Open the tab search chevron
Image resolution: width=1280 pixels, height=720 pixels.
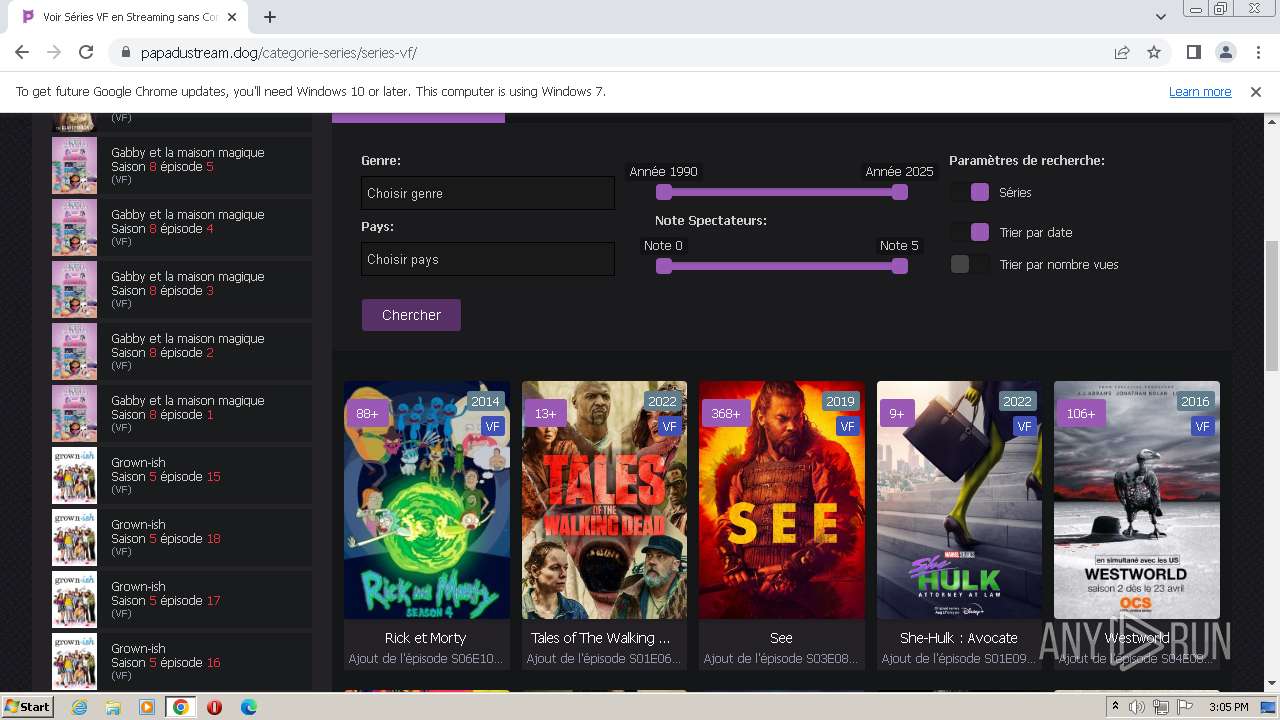coord(1161,17)
